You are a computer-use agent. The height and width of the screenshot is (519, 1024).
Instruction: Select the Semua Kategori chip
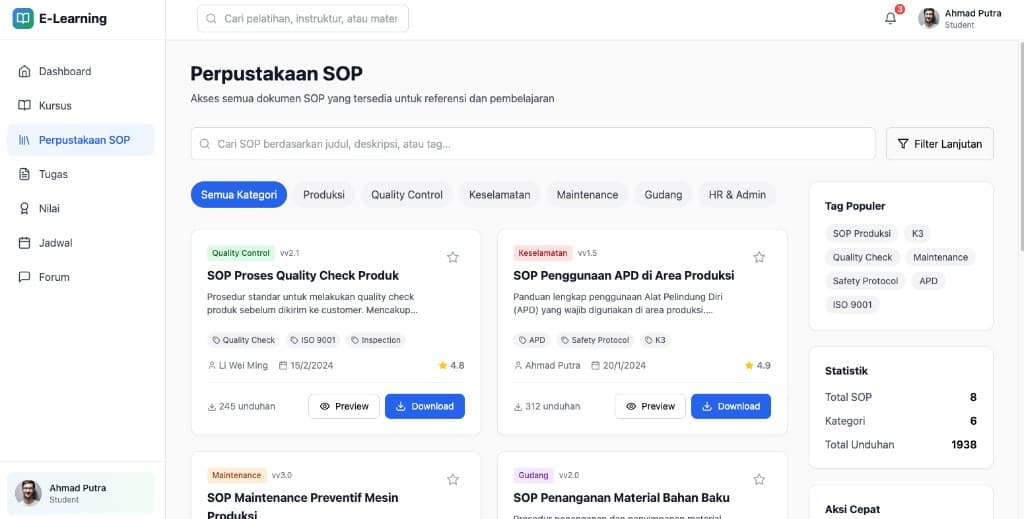[x=239, y=195]
